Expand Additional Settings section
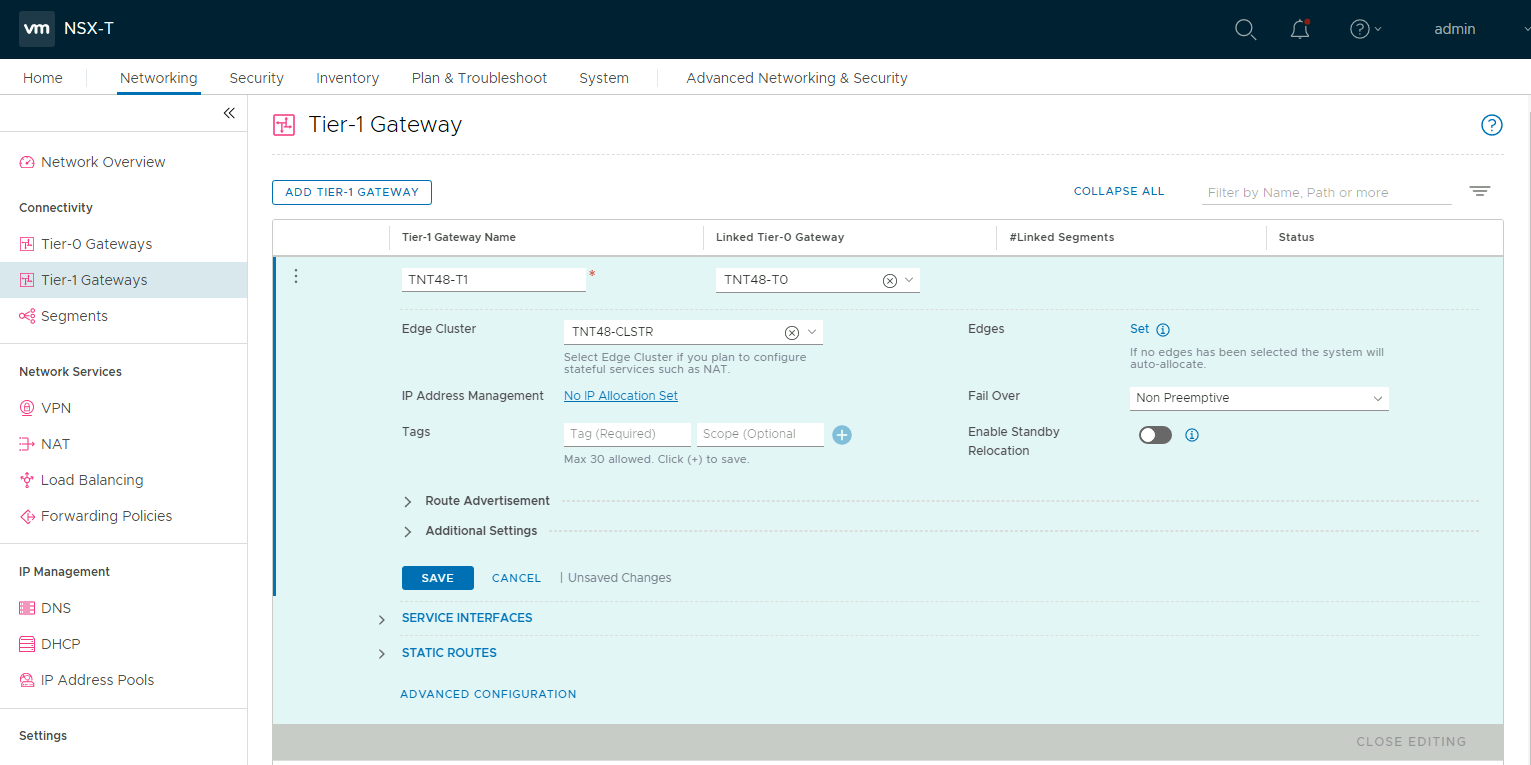Viewport: 1531px width, 765px height. [x=408, y=531]
